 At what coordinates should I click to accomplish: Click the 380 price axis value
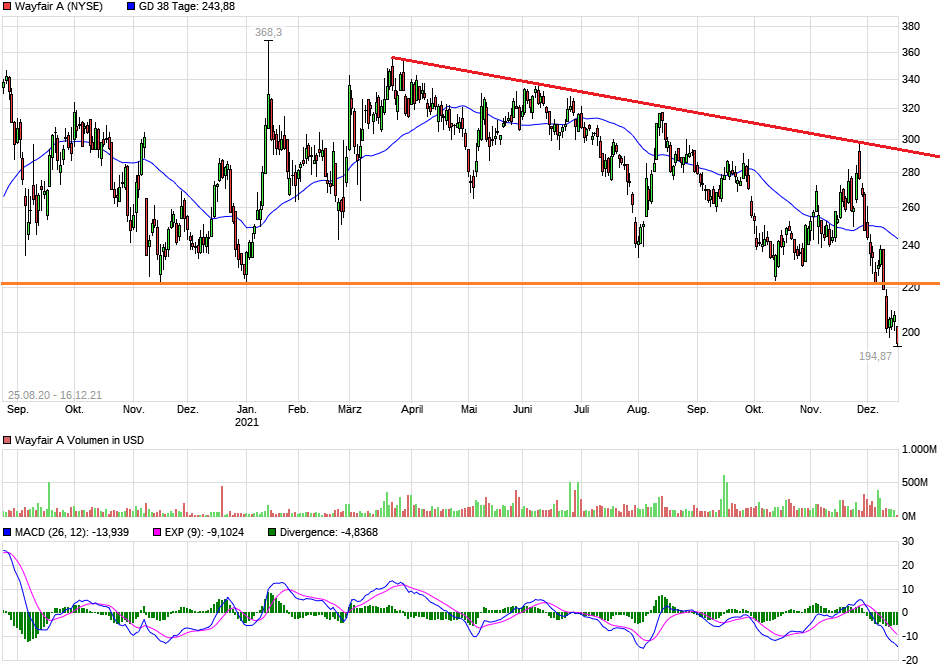pyautogui.click(x=911, y=26)
